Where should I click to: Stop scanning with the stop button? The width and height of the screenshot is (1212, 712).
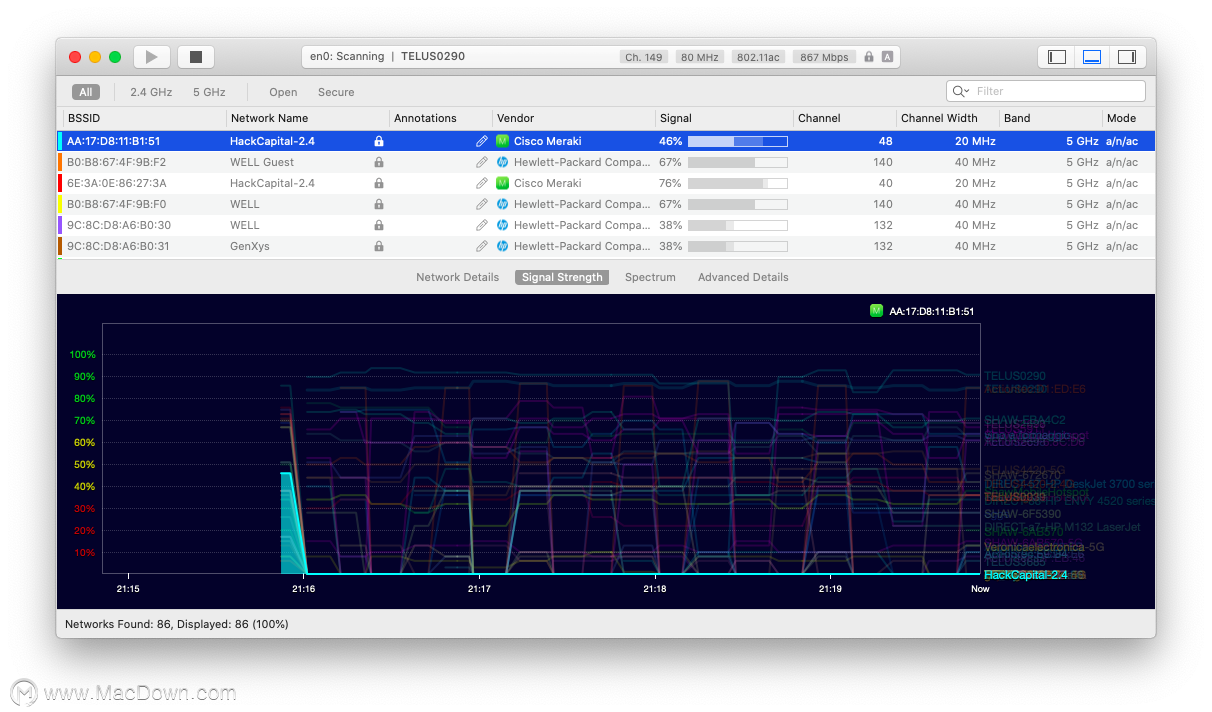point(196,57)
